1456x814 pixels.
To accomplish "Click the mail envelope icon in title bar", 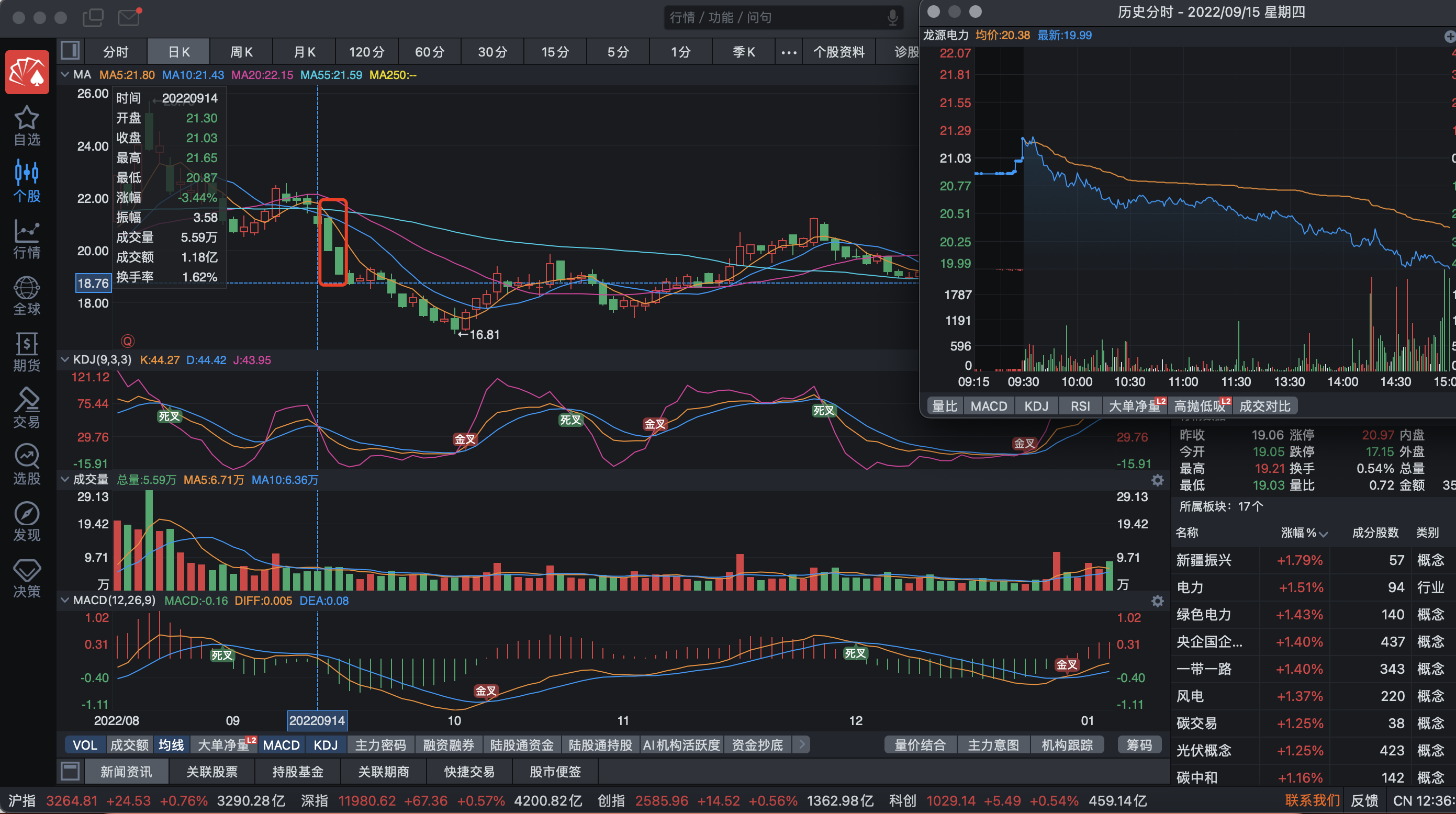I will [129, 17].
